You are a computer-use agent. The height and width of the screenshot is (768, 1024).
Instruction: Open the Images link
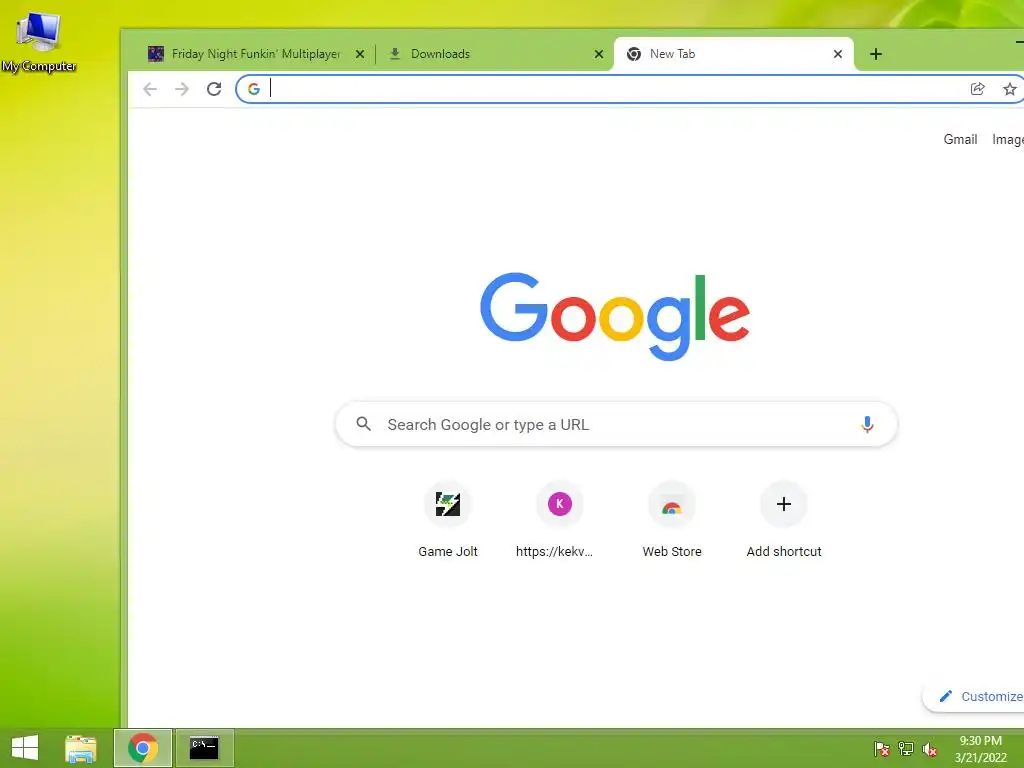1008,139
